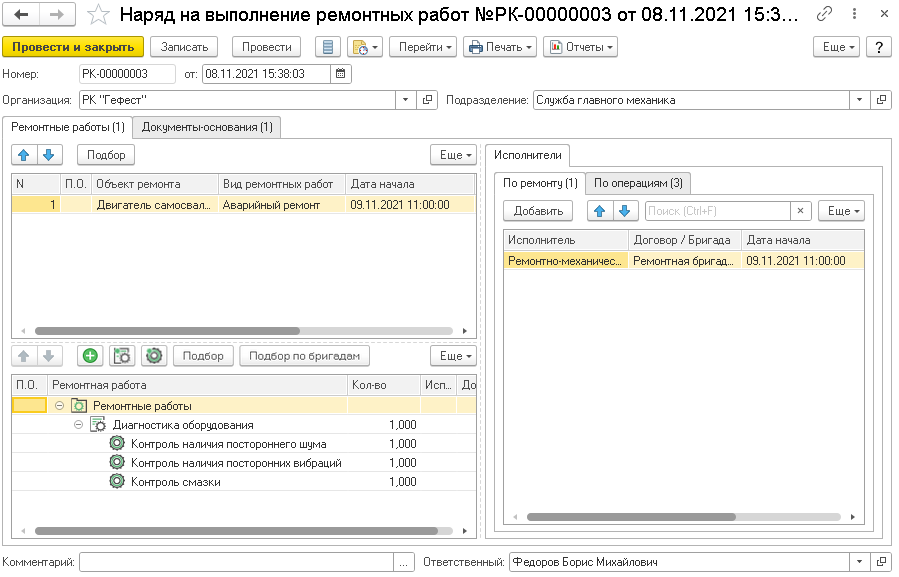Click the folder-with-gear group icon button
This screenshot has height=577, width=899.
[122, 356]
